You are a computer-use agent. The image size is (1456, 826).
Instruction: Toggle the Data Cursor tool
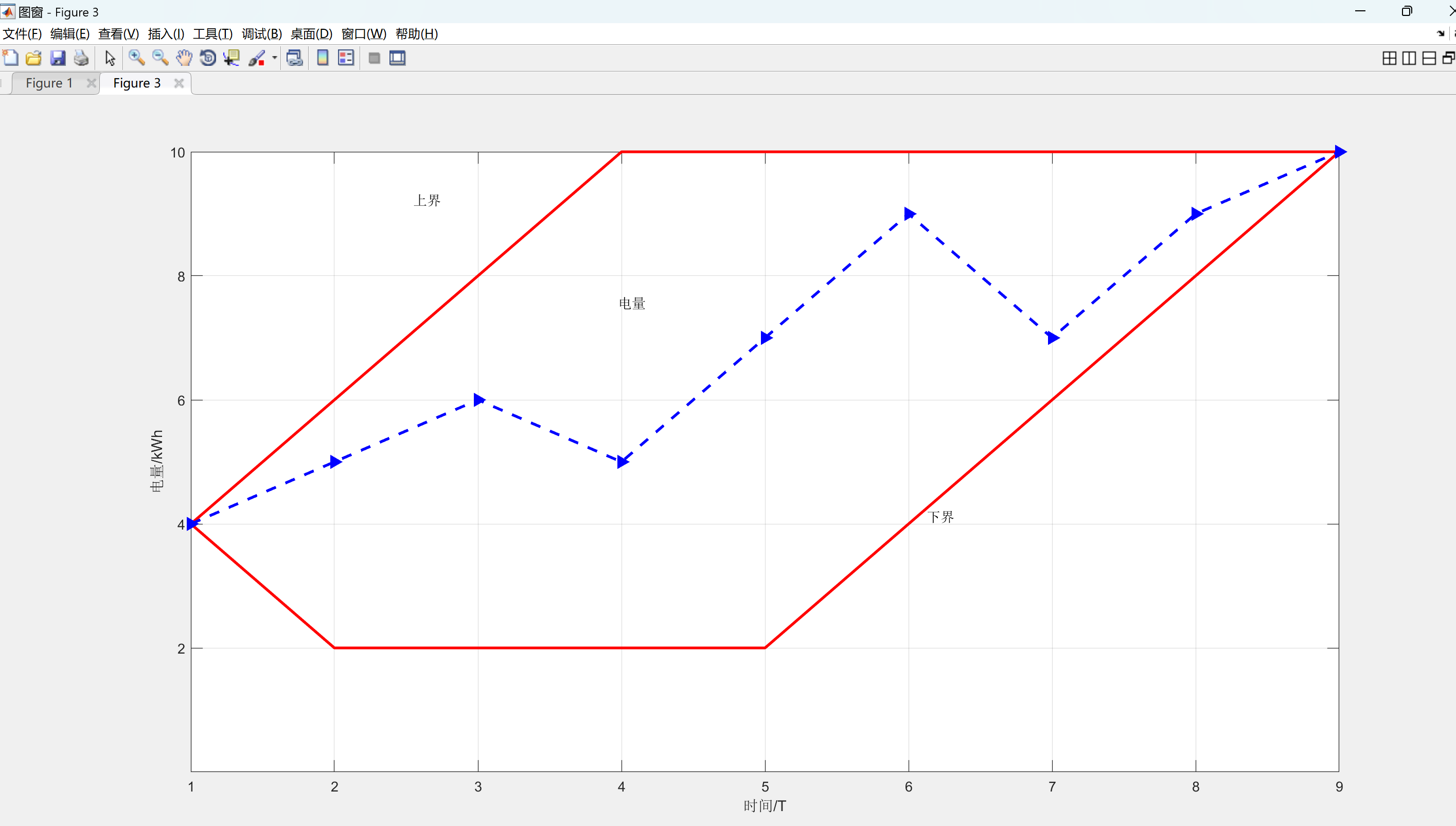[x=232, y=58]
